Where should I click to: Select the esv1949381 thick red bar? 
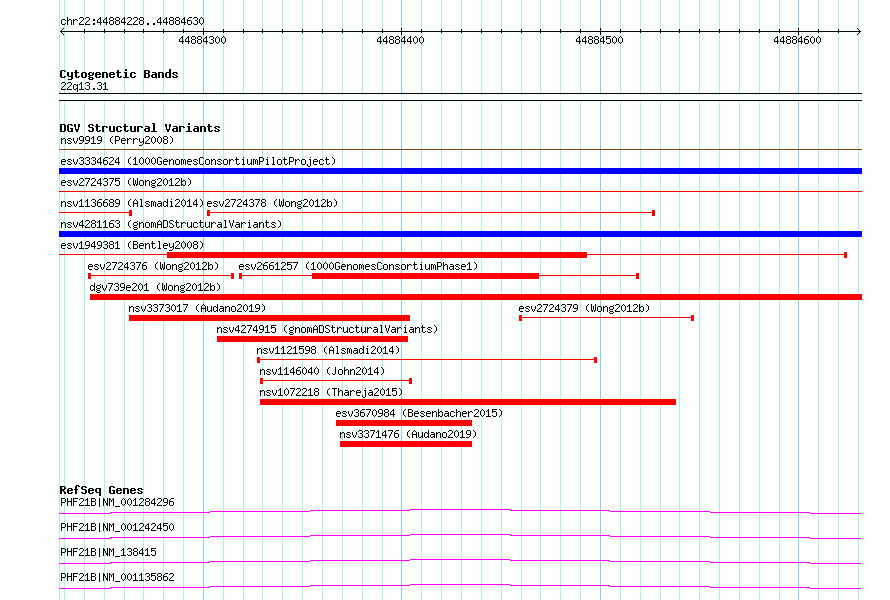(x=377, y=255)
